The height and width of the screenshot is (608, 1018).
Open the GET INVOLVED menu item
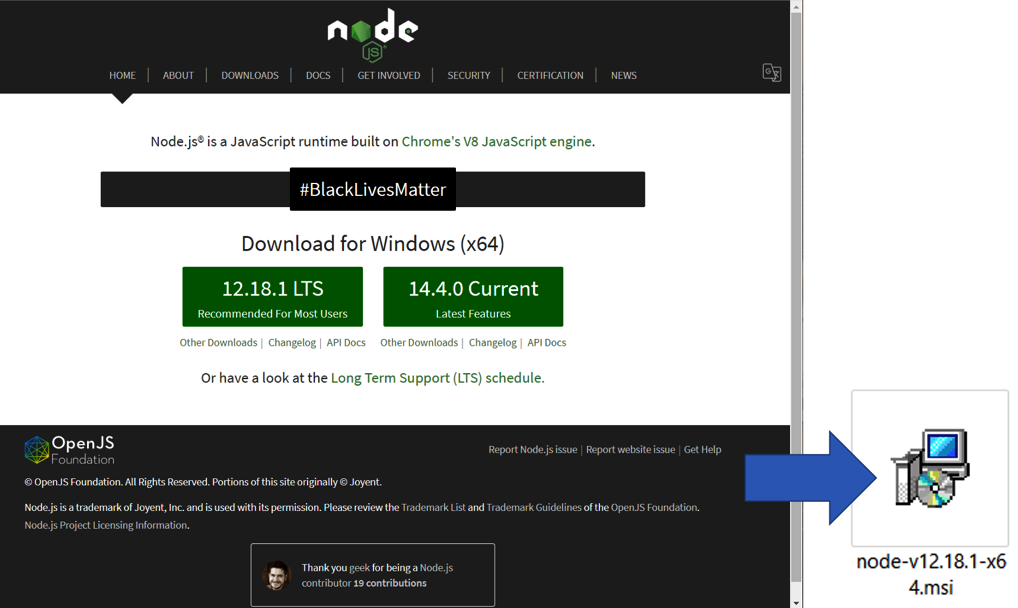click(x=388, y=75)
